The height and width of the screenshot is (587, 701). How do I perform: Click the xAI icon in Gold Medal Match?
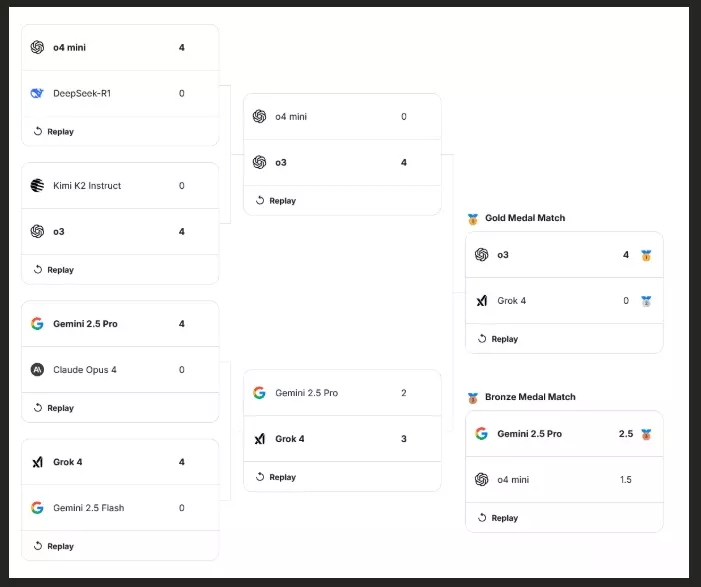(x=481, y=300)
